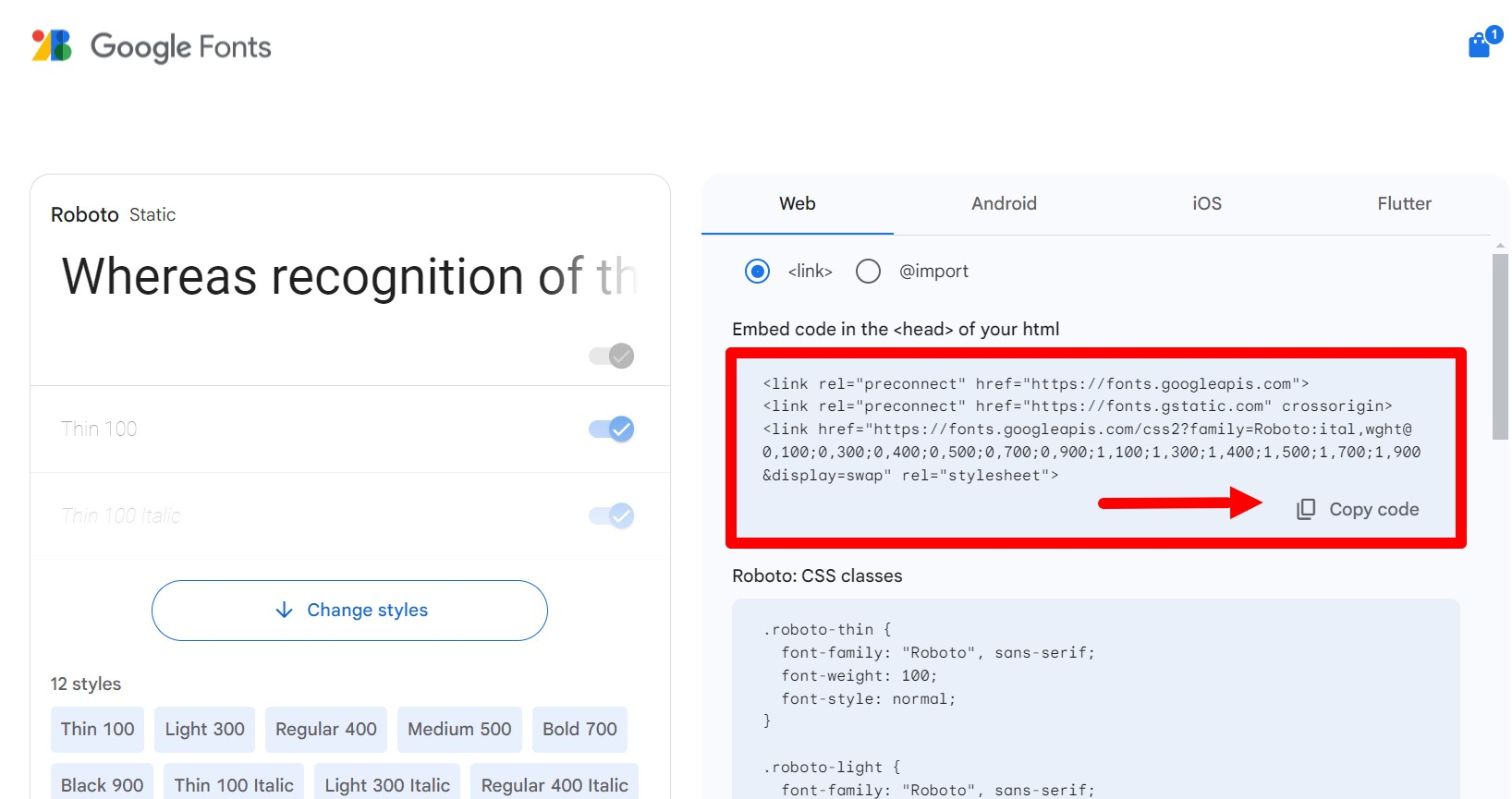Click the 'Thin 100' style row label
1512x799 pixels.
(99, 429)
